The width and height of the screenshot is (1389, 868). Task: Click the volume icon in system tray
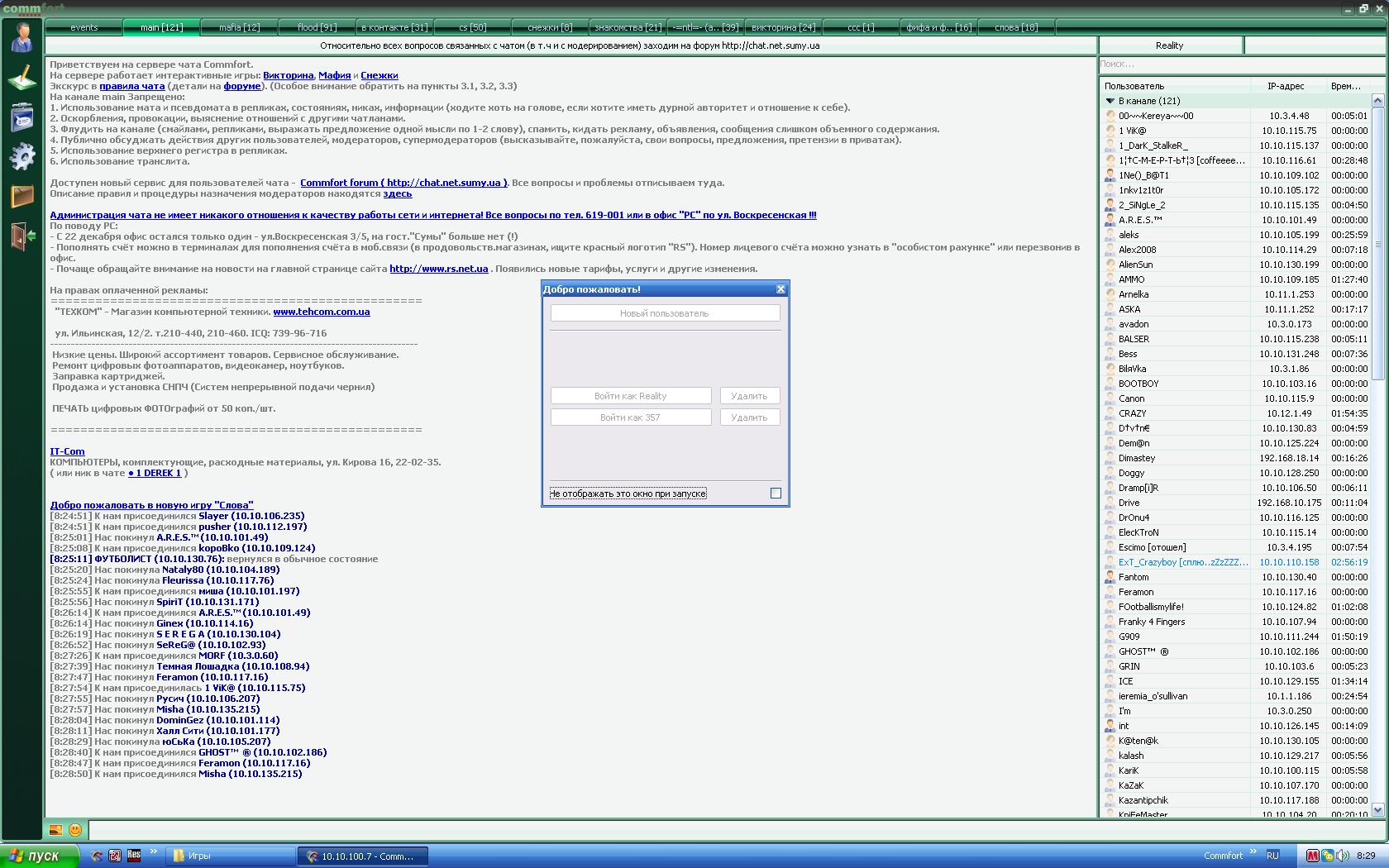(1342, 856)
